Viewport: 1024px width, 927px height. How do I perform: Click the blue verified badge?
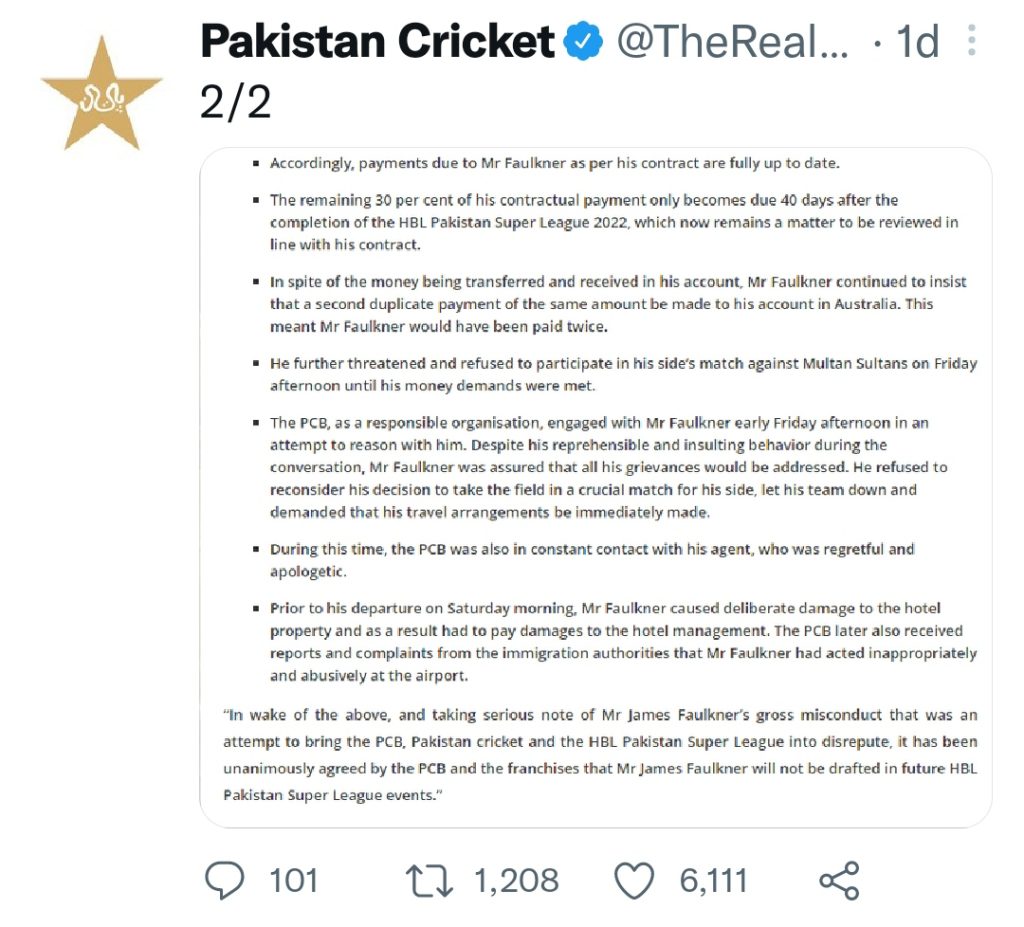(583, 41)
